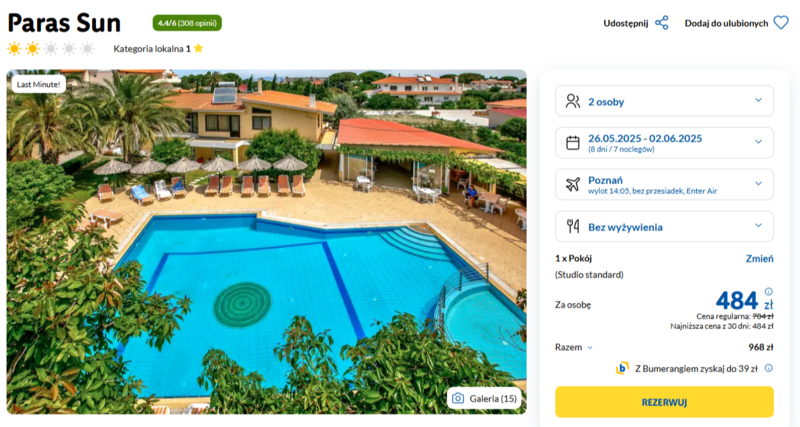Click the yellow REZERWUJ button
Image resolution: width=800 pixels, height=427 pixels.
click(x=664, y=402)
